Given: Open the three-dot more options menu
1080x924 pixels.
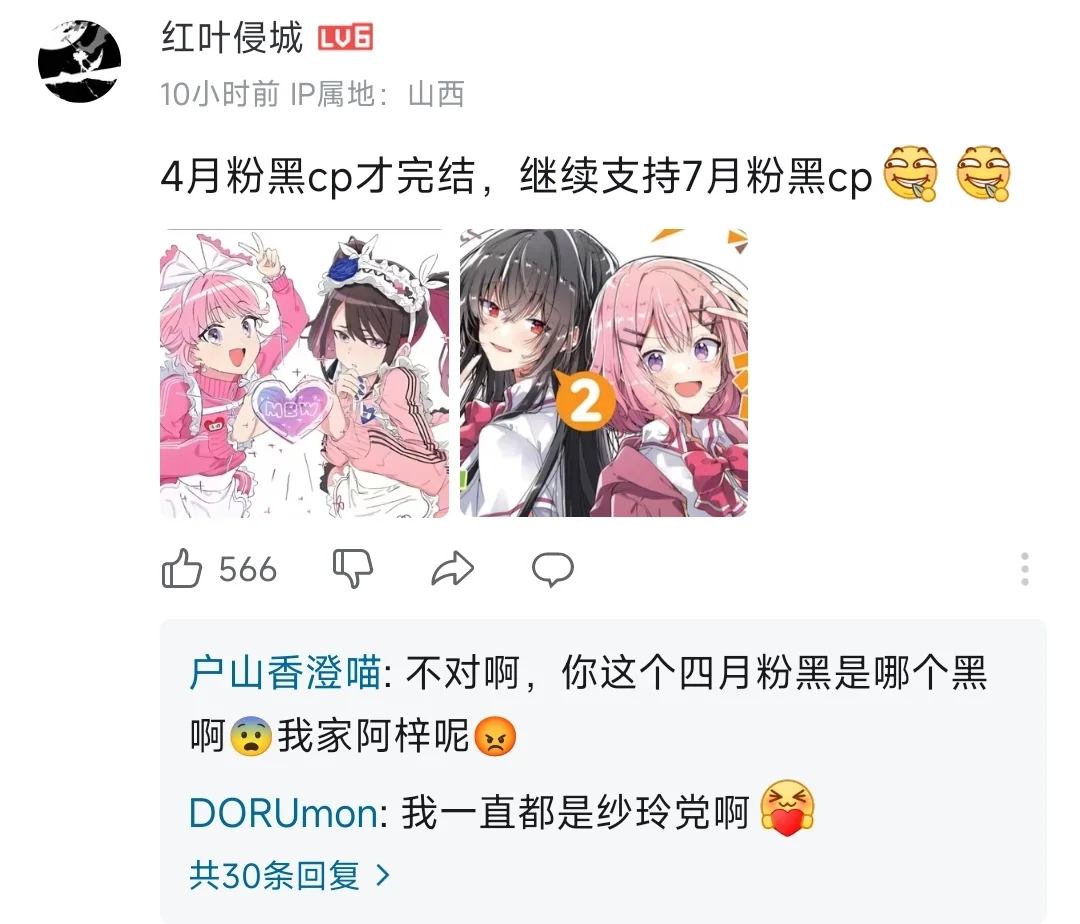Looking at the screenshot, I should [1025, 569].
